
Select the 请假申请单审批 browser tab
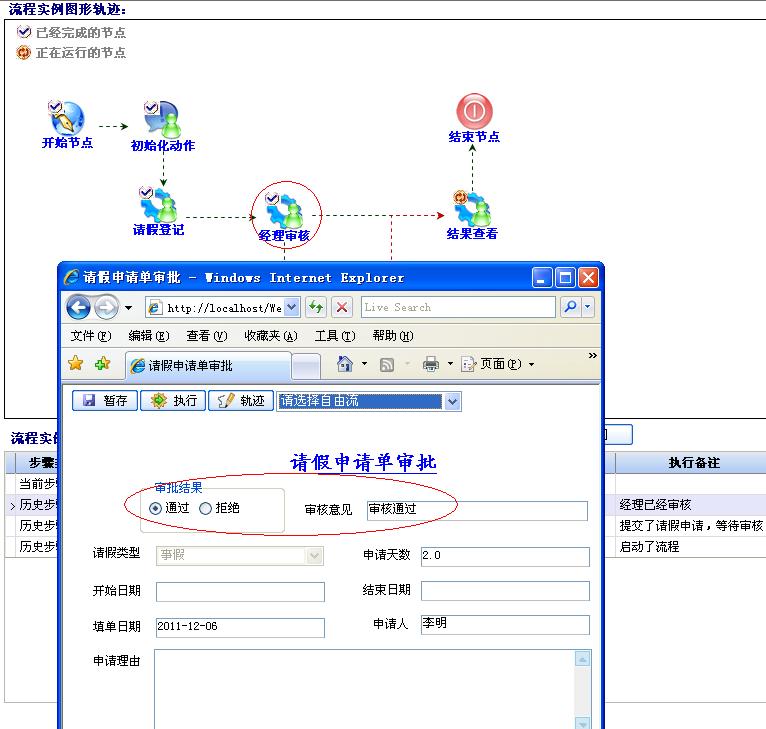tap(209, 365)
